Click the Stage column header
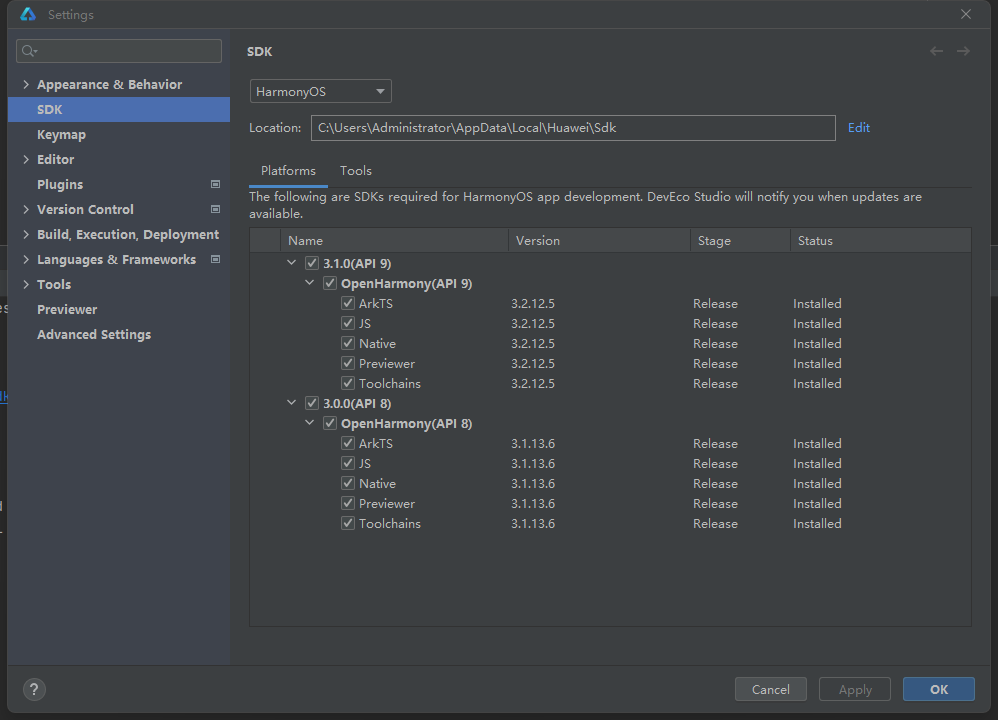The height and width of the screenshot is (720, 998). pos(741,241)
